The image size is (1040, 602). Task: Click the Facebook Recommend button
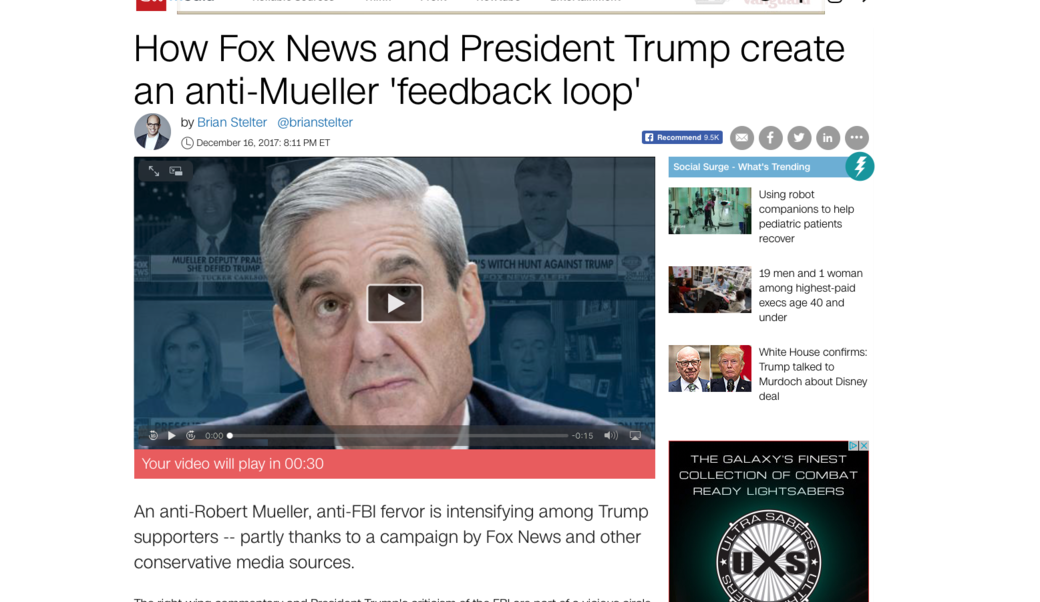coord(682,137)
